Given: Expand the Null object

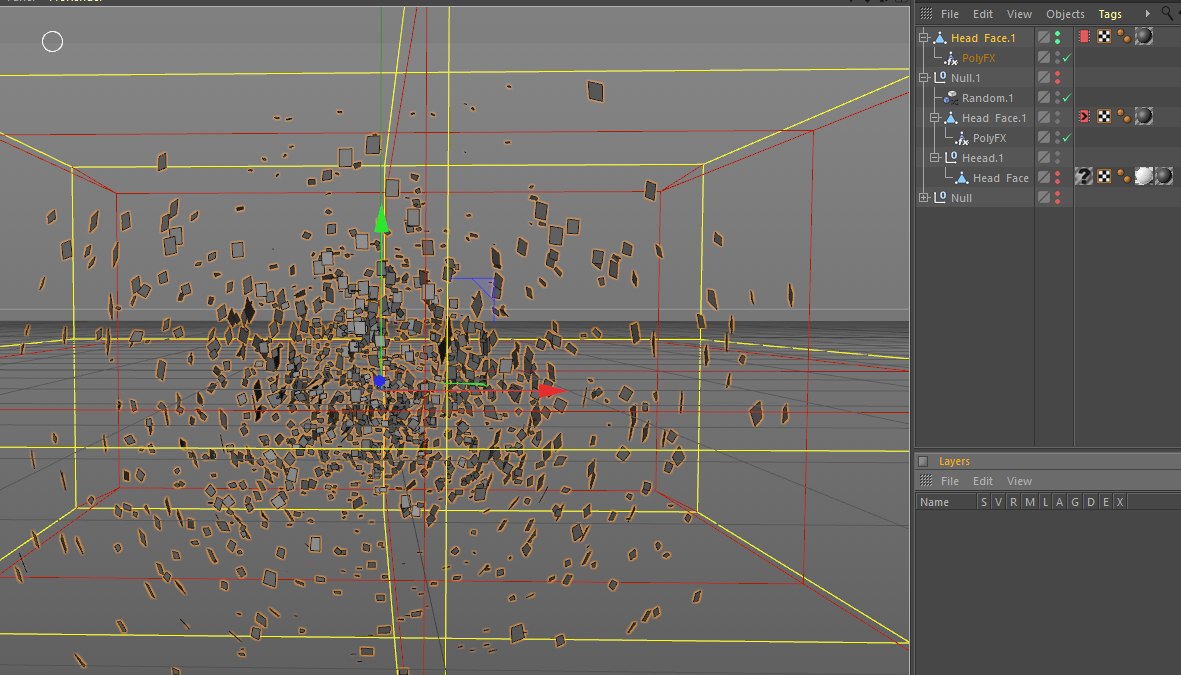Looking at the screenshot, I should click(x=923, y=197).
